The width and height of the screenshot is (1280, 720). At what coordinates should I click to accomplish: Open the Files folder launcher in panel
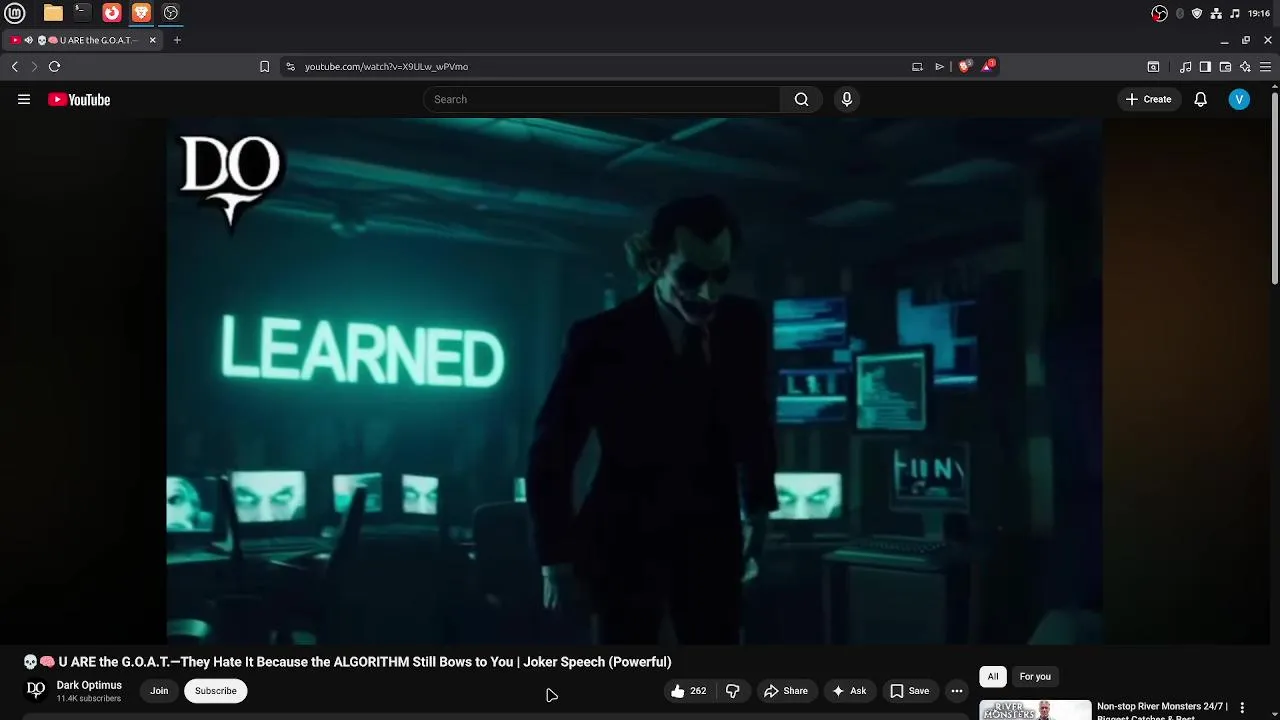(x=53, y=13)
